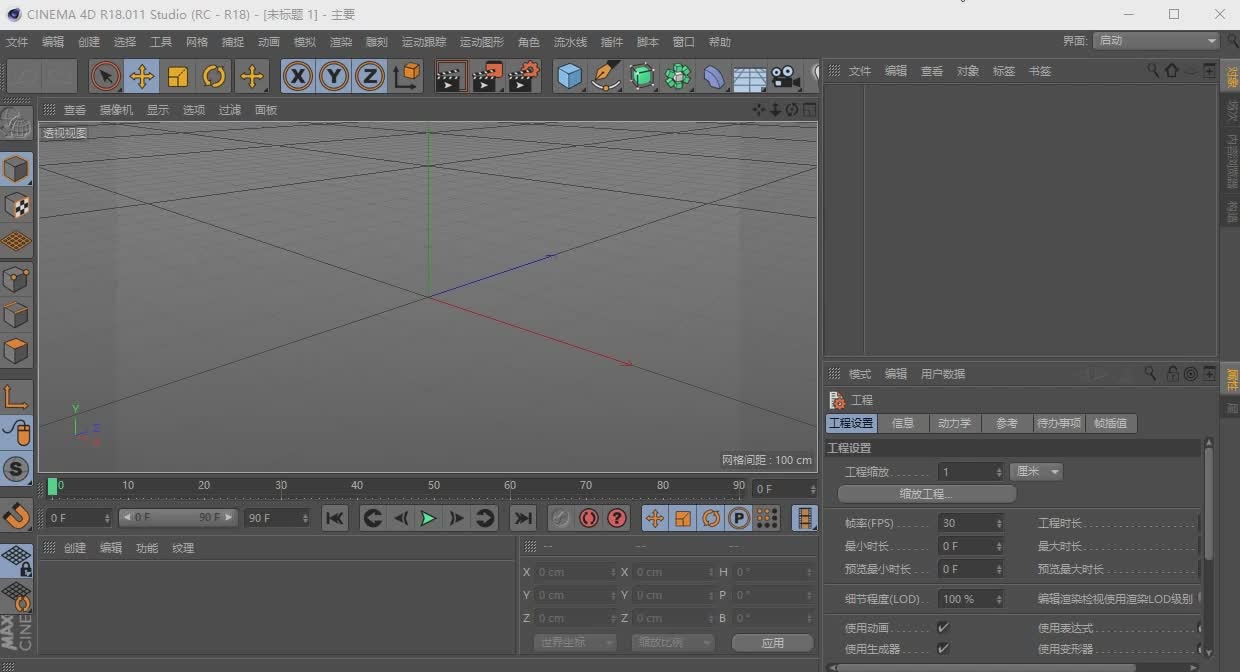
Task: Activate the Scale tool in top toolbar
Action: [178, 76]
